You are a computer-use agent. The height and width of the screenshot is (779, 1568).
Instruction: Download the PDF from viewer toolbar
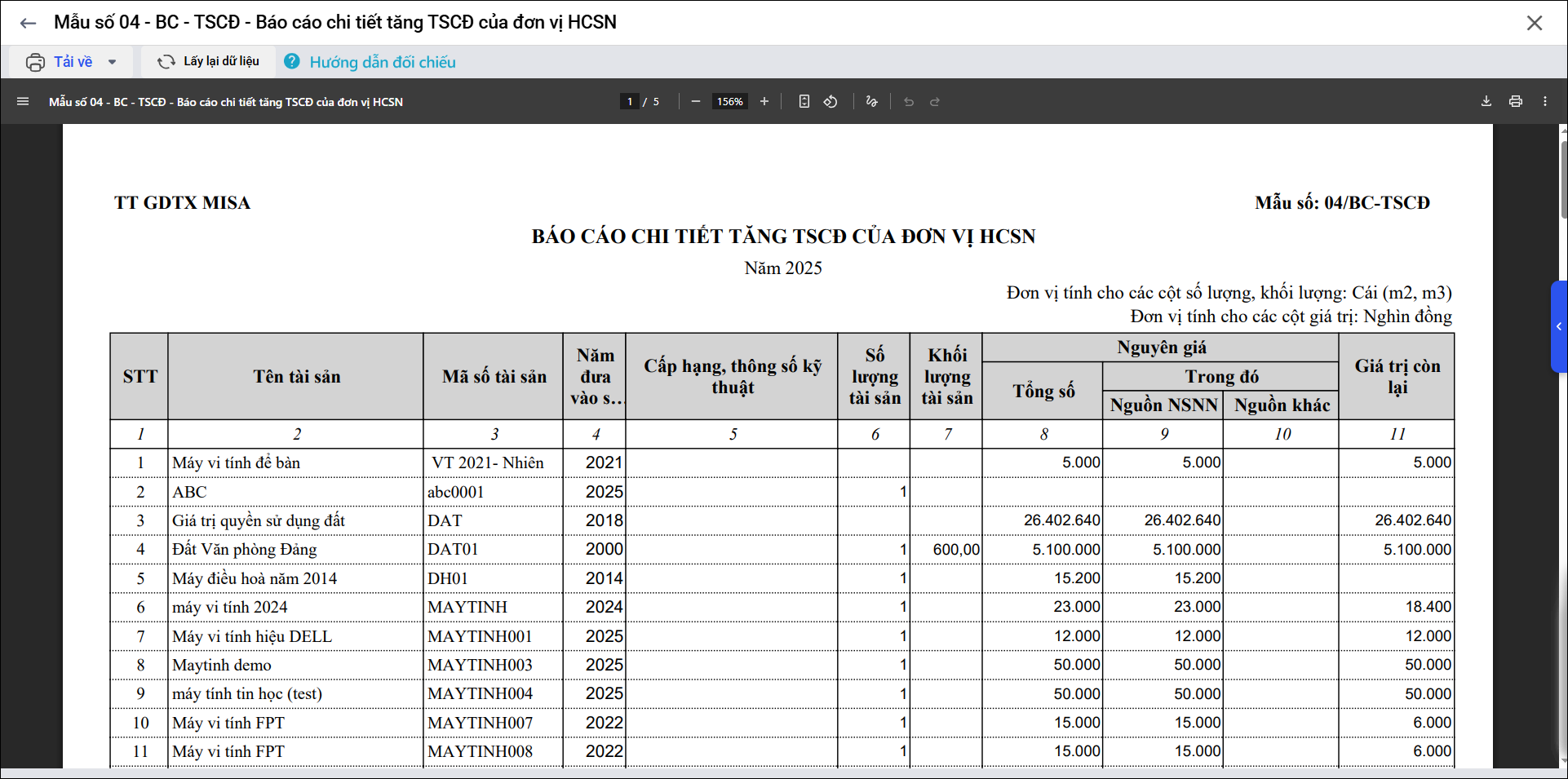1486,102
